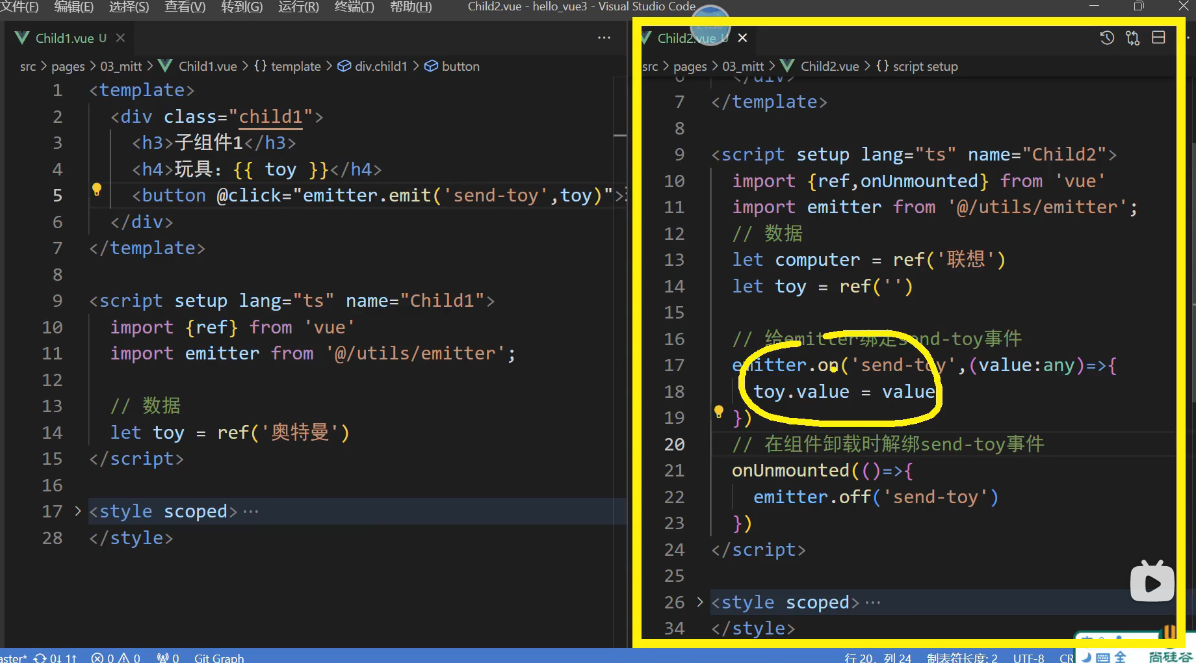
Task: Open the 选择(S) menu
Action: click(129, 7)
